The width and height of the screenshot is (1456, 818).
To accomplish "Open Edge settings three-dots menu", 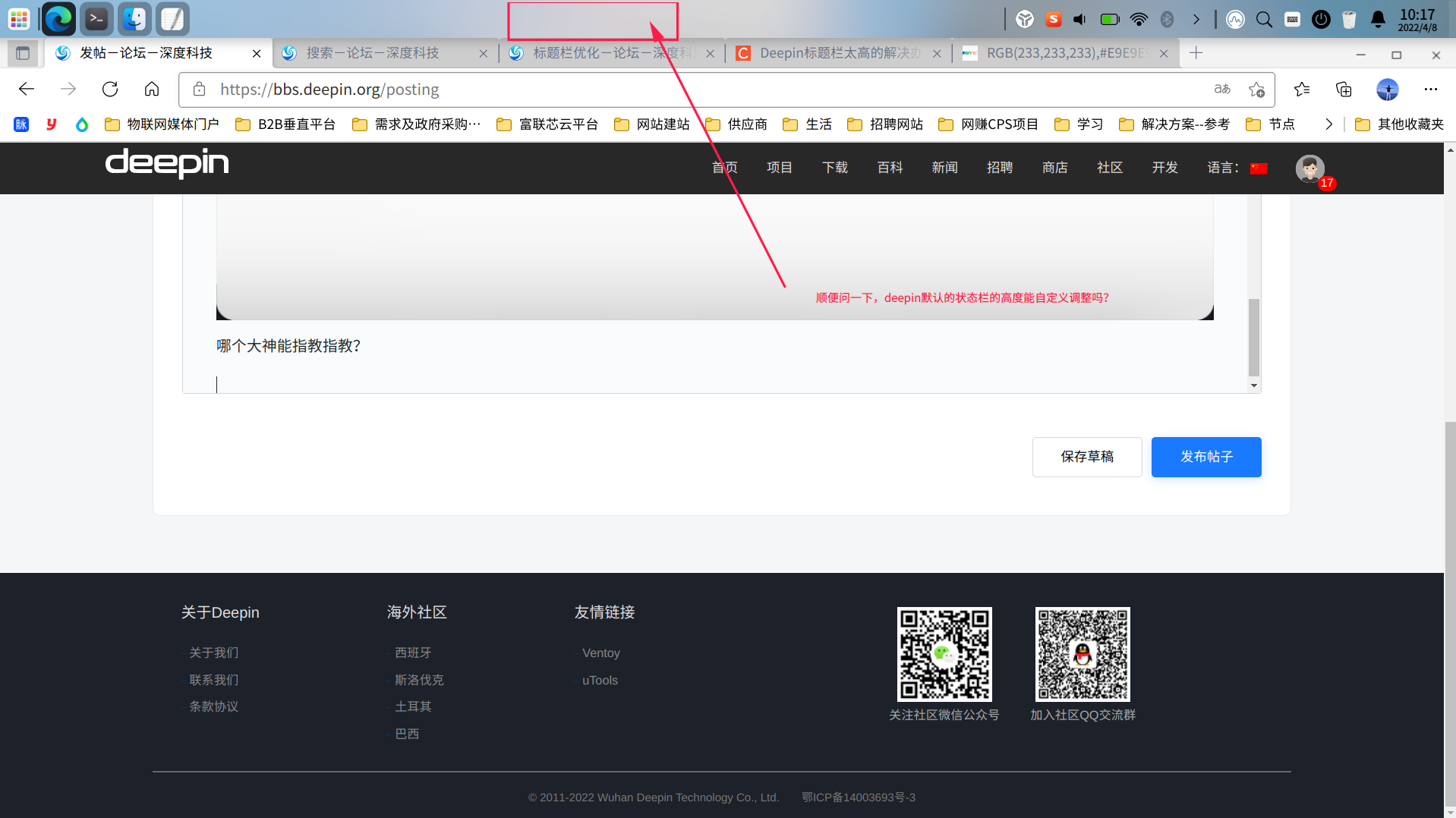I will point(1431,90).
